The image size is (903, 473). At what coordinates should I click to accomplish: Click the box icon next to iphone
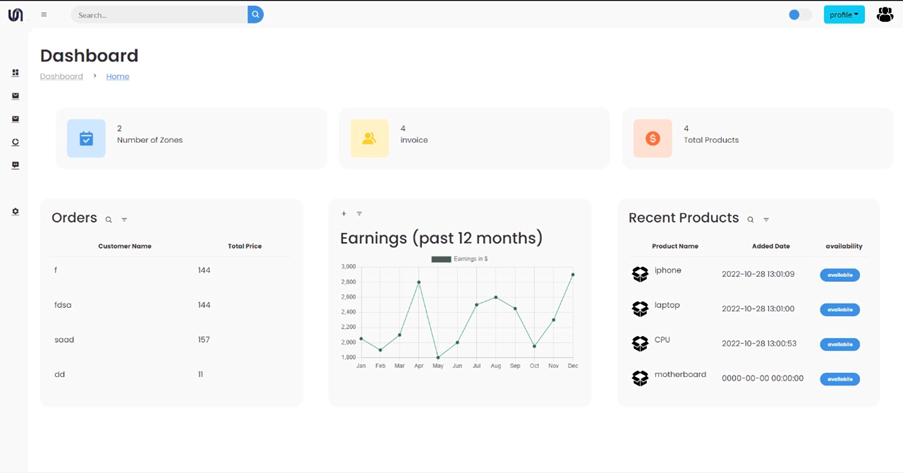point(640,274)
